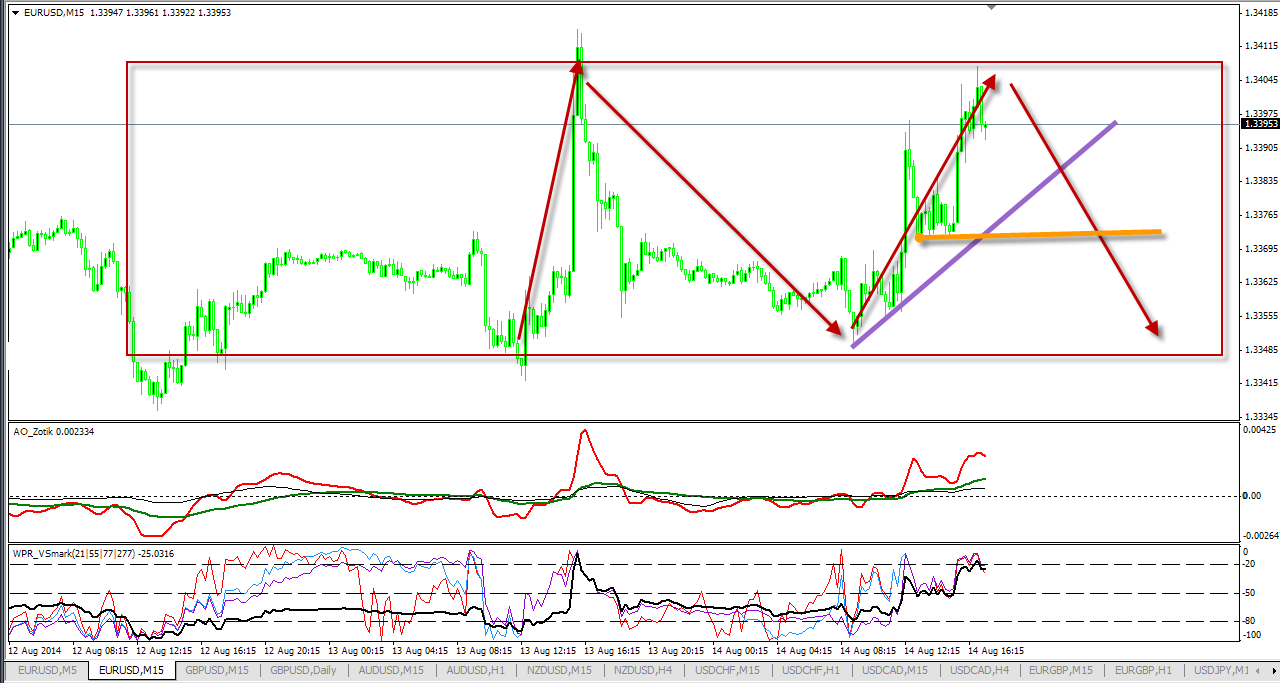Switch to USDCHF,M15 chart tab
This screenshot has width=1280, height=683.
727,670
